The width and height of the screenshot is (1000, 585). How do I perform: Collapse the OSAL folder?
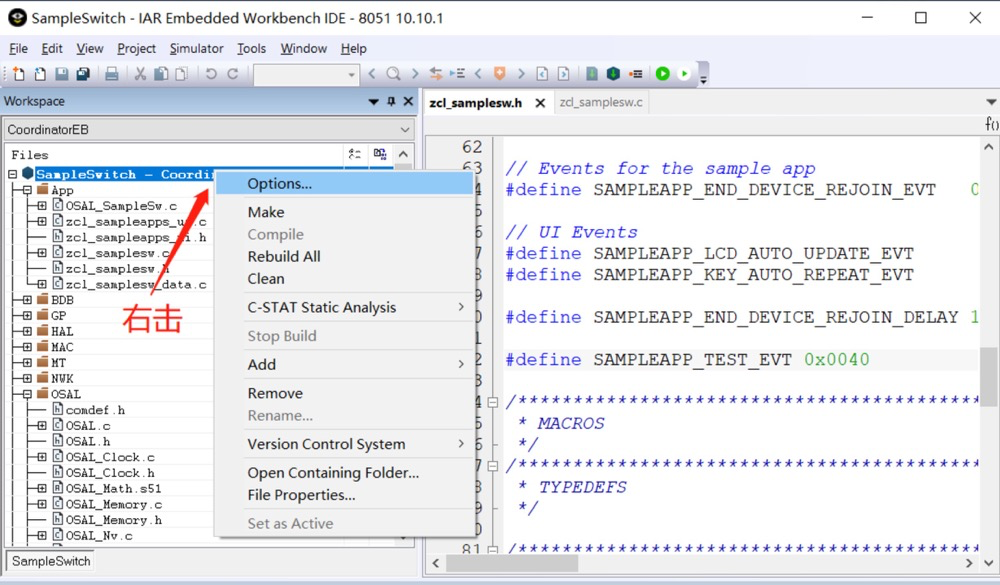pos(27,394)
